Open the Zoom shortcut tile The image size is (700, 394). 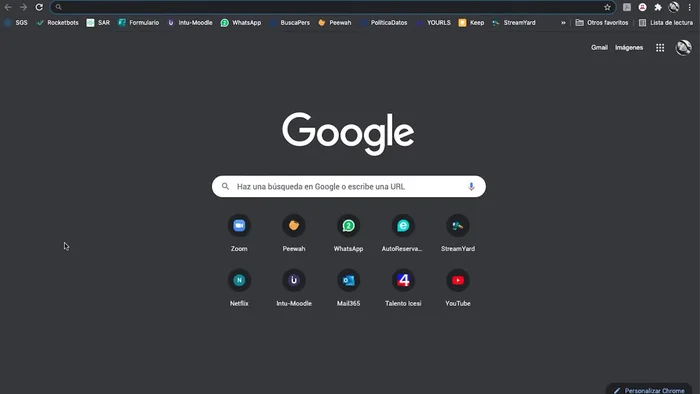coord(239,233)
